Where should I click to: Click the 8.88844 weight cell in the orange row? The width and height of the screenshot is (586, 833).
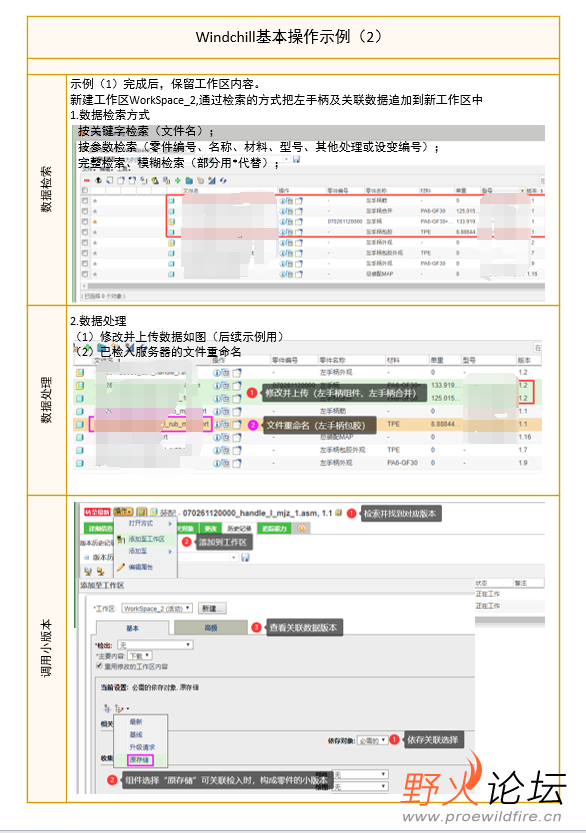coord(445,424)
